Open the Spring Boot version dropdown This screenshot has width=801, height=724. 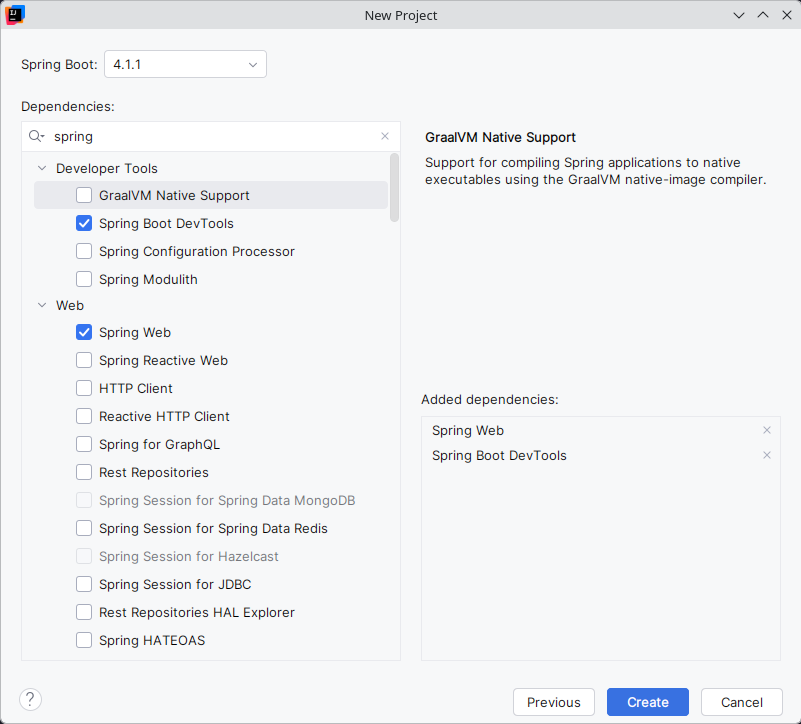(x=185, y=64)
